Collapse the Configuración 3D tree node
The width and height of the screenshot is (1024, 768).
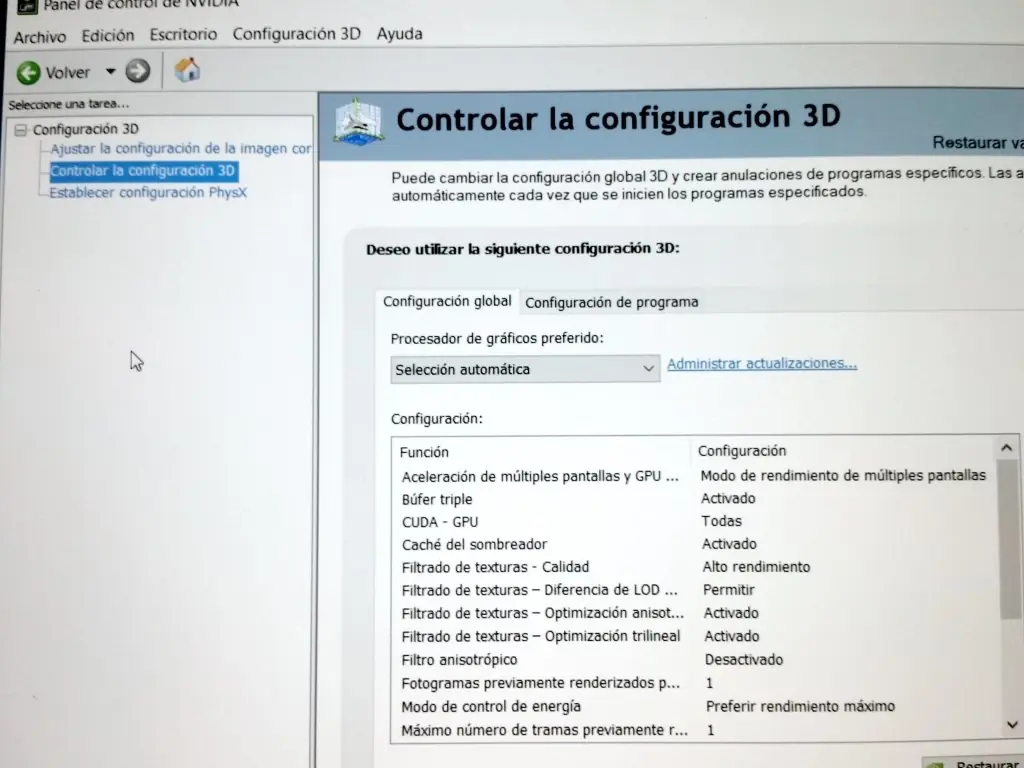[21, 130]
